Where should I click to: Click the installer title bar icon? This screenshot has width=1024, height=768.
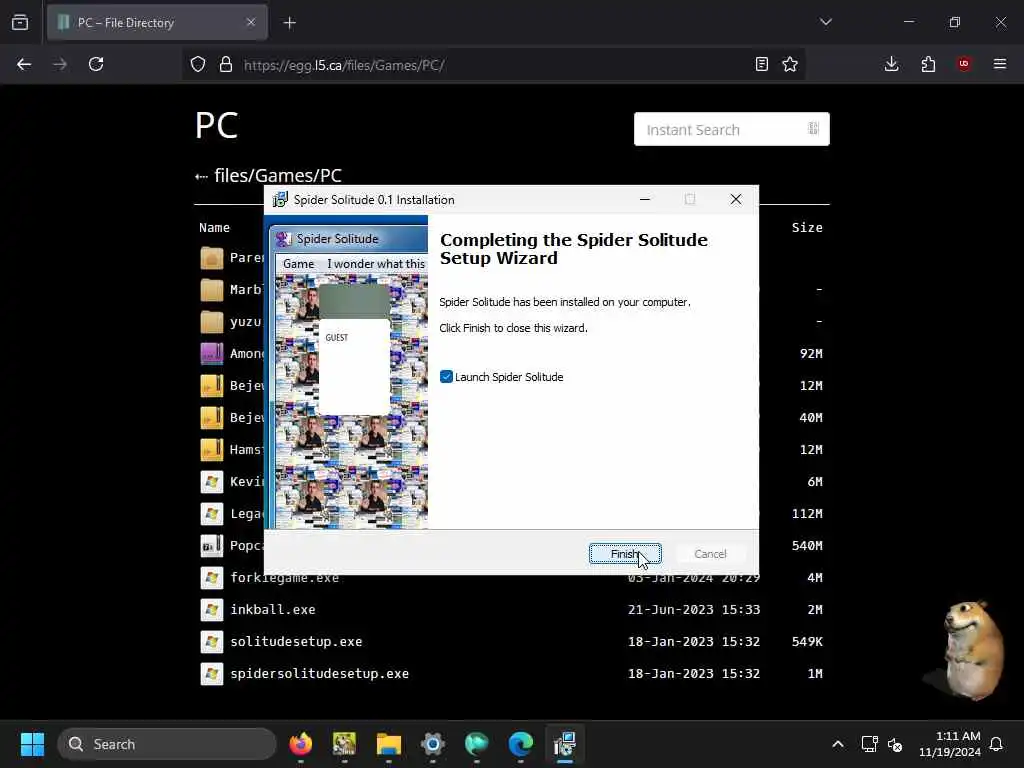280,199
